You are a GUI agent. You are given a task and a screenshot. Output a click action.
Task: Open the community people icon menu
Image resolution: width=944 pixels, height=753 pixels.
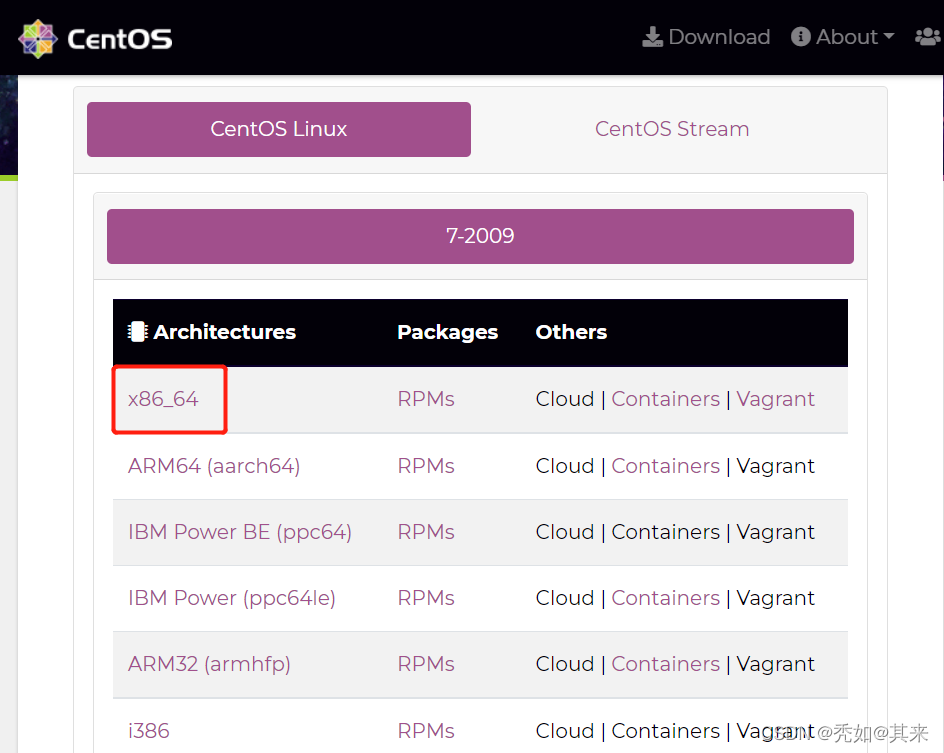tap(928, 37)
